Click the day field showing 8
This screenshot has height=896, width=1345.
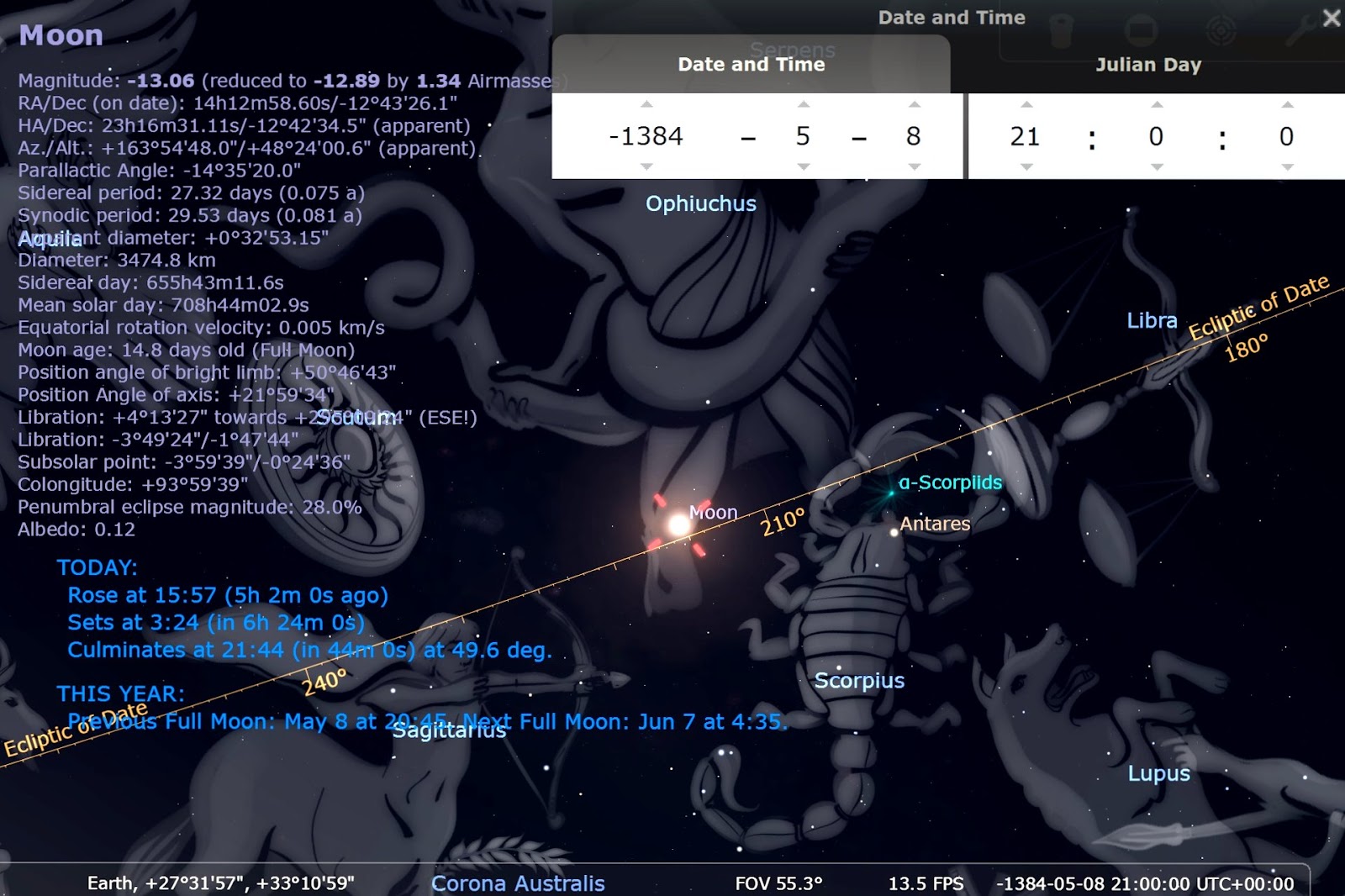tap(914, 136)
